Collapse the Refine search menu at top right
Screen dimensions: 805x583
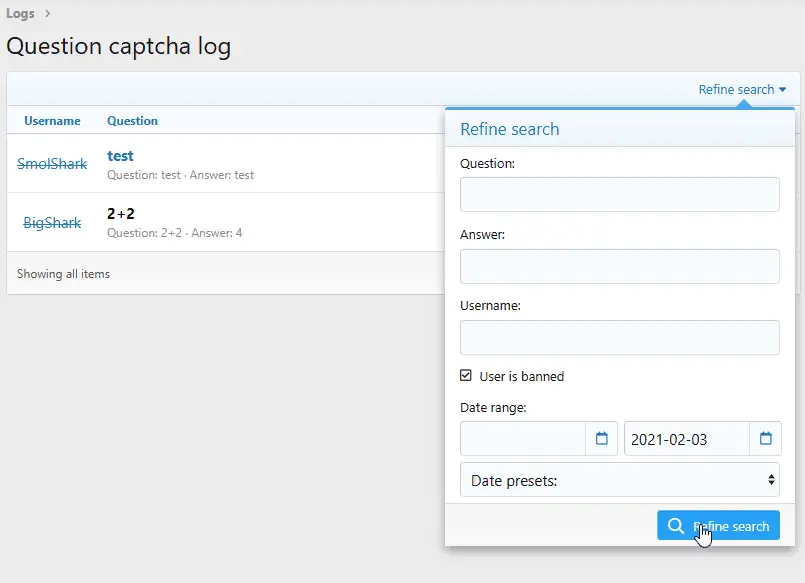(x=742, y=89)
